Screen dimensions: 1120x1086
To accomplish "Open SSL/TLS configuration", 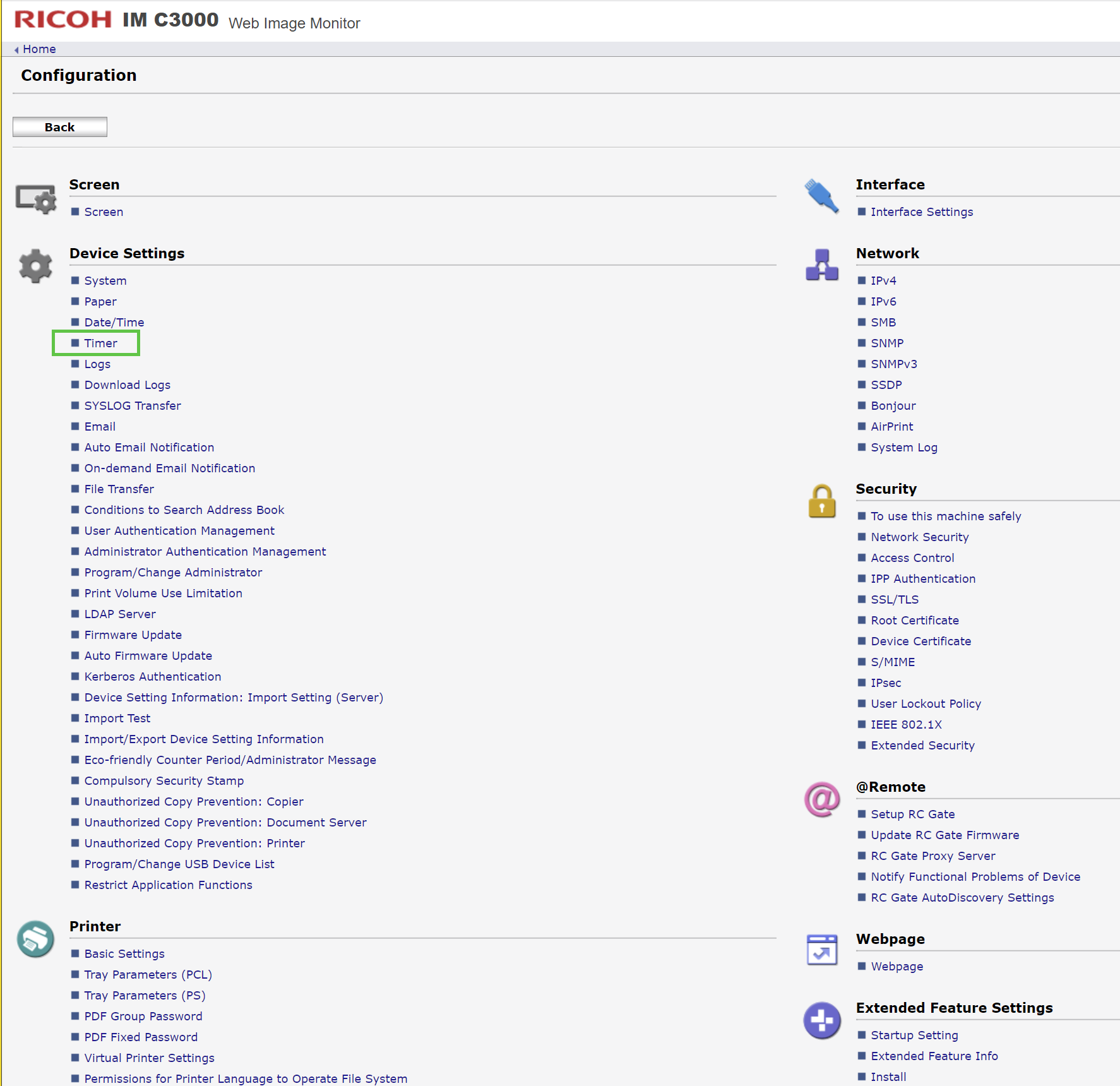I will 894,599.
